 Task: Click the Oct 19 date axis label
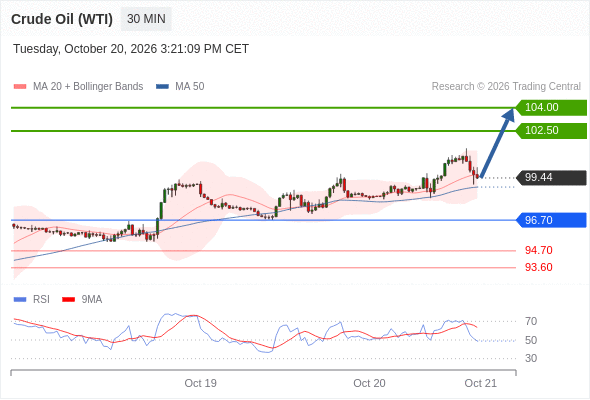click(201, 383)
